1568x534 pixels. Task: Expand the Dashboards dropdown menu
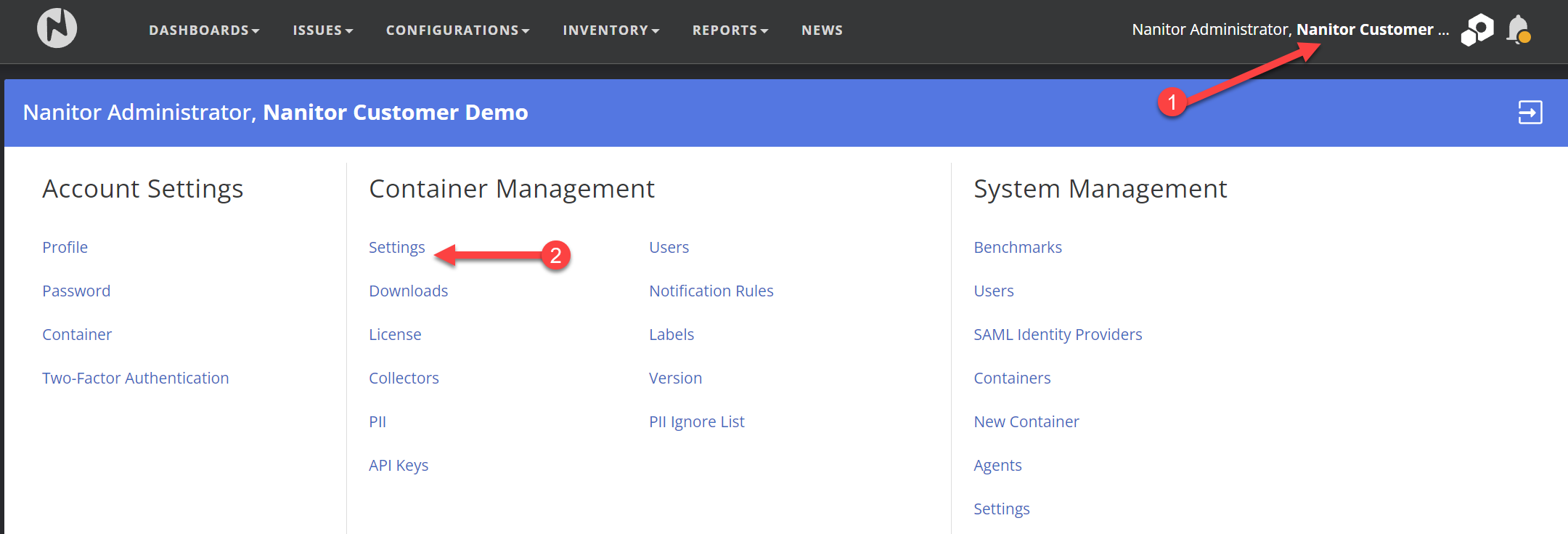click(204, 31)
